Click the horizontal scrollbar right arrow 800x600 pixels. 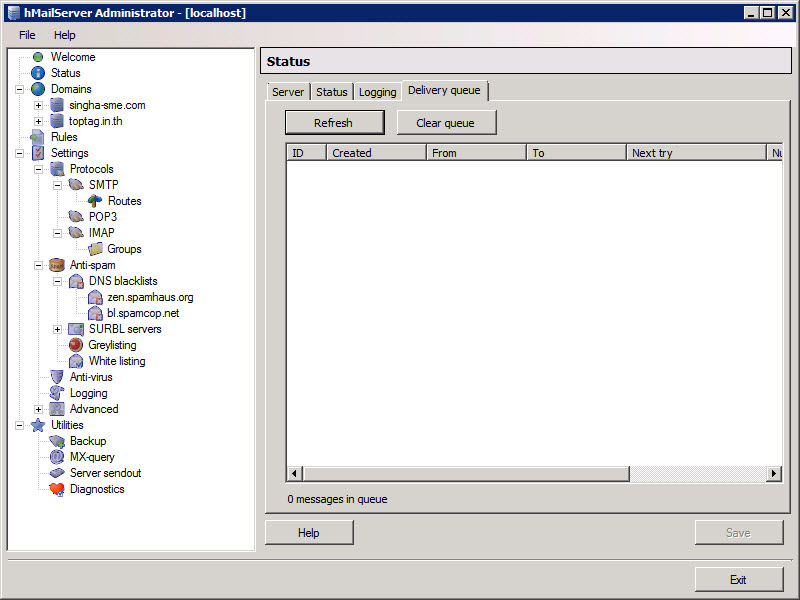coord(773,473)
